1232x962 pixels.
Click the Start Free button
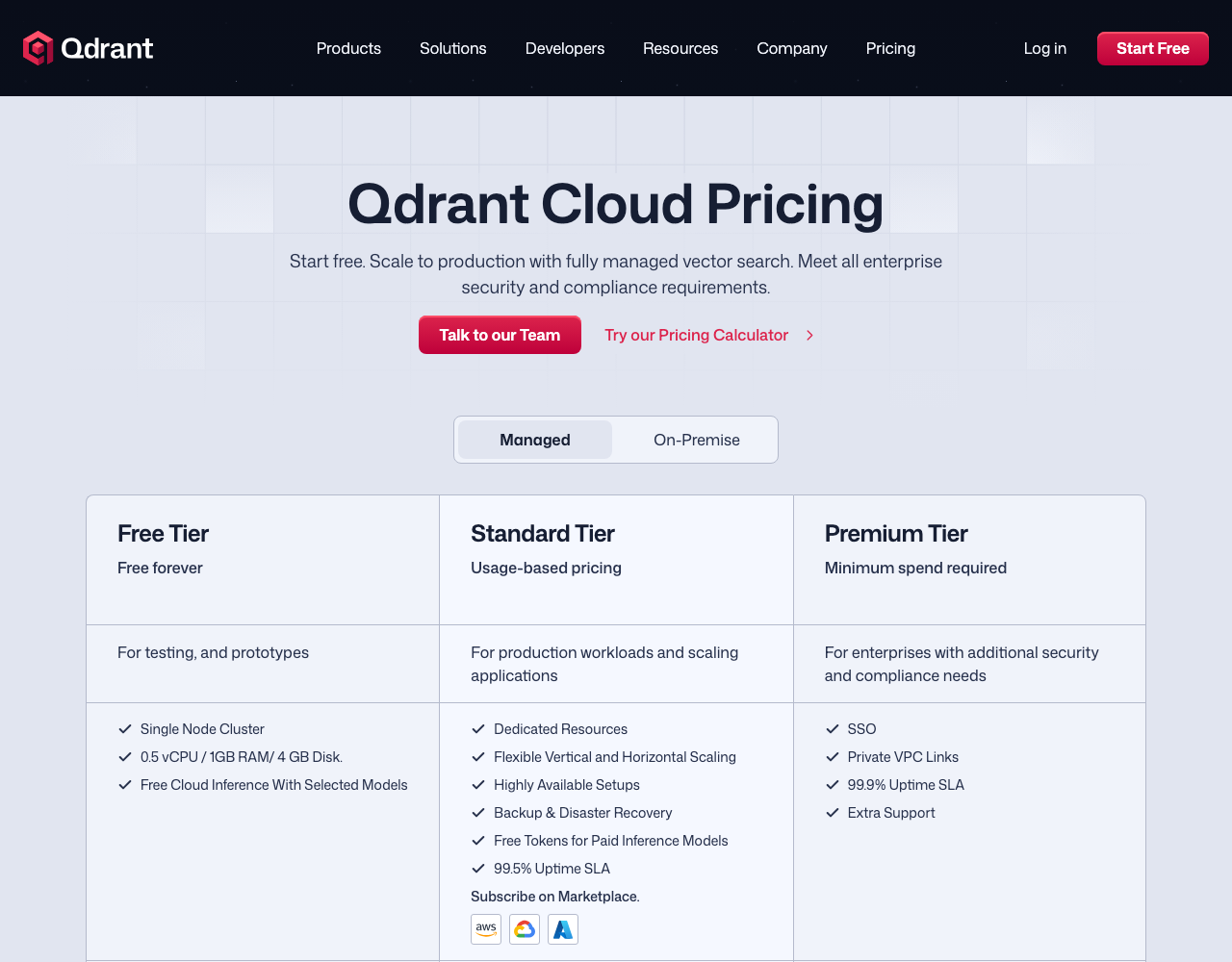[x=1153, y=48]
